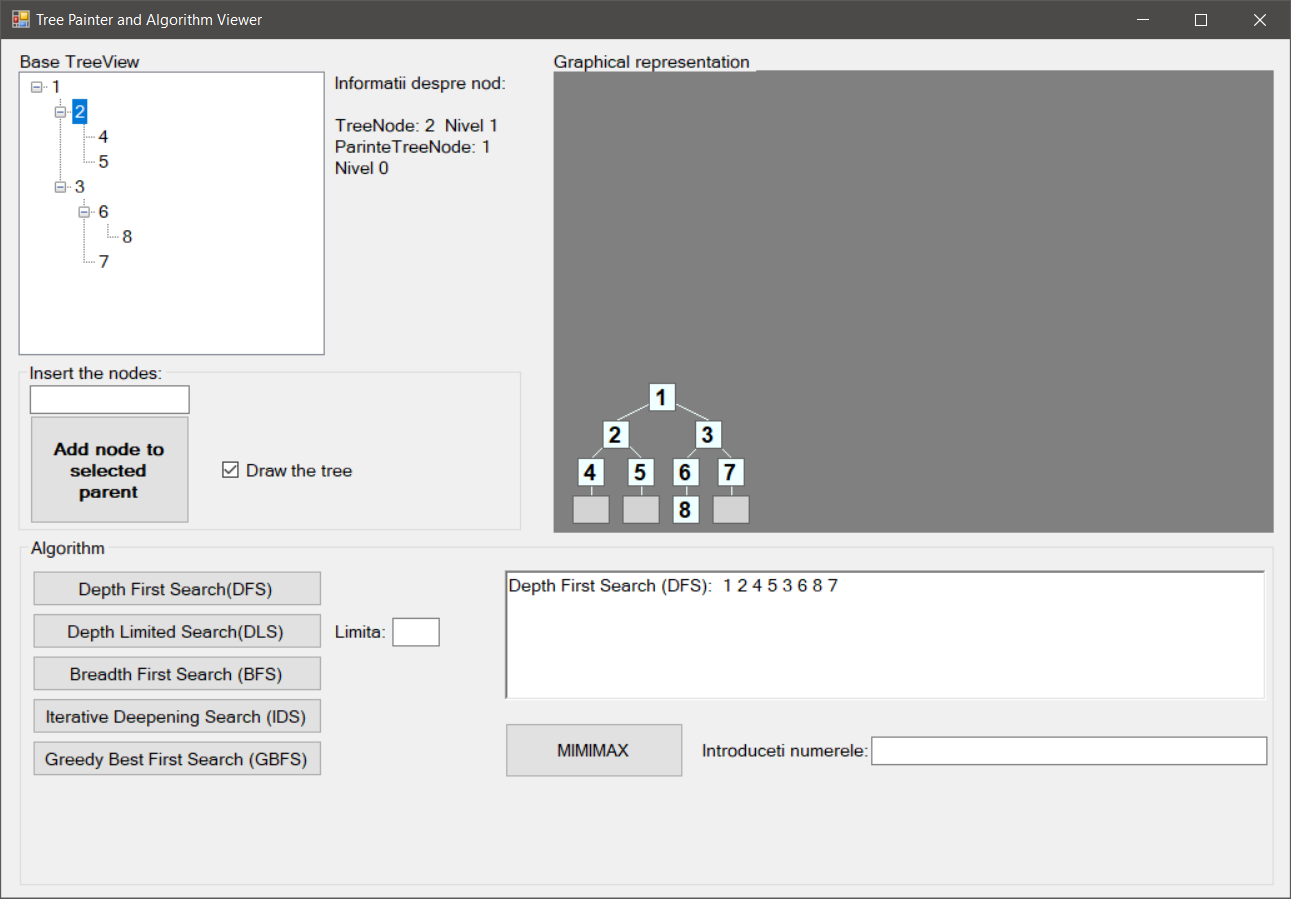
Task: Select tree node 3 in Base TreeView
Action: (x=80, y=187)
